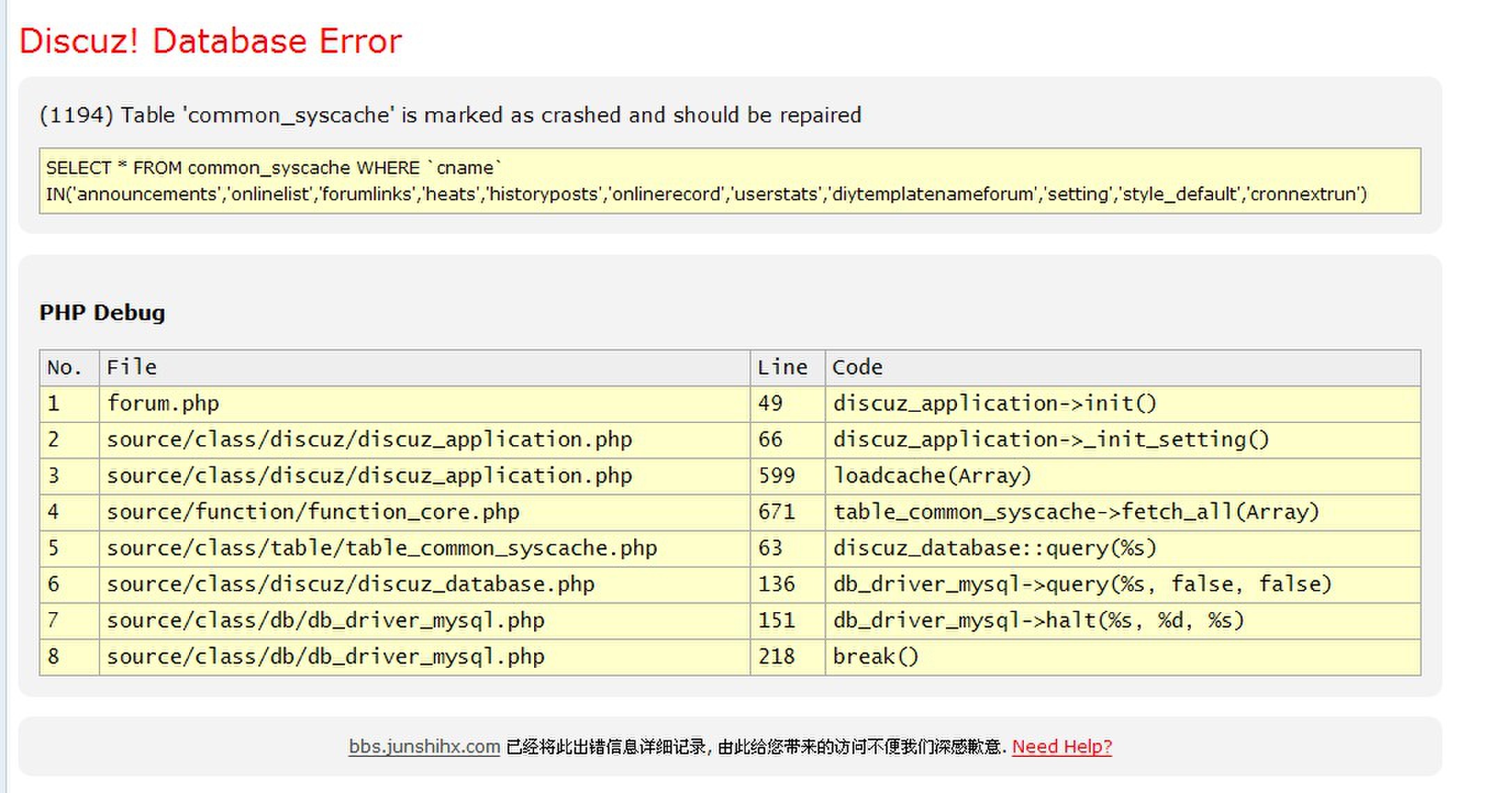Click the Line column header

[x=787, y=368]
